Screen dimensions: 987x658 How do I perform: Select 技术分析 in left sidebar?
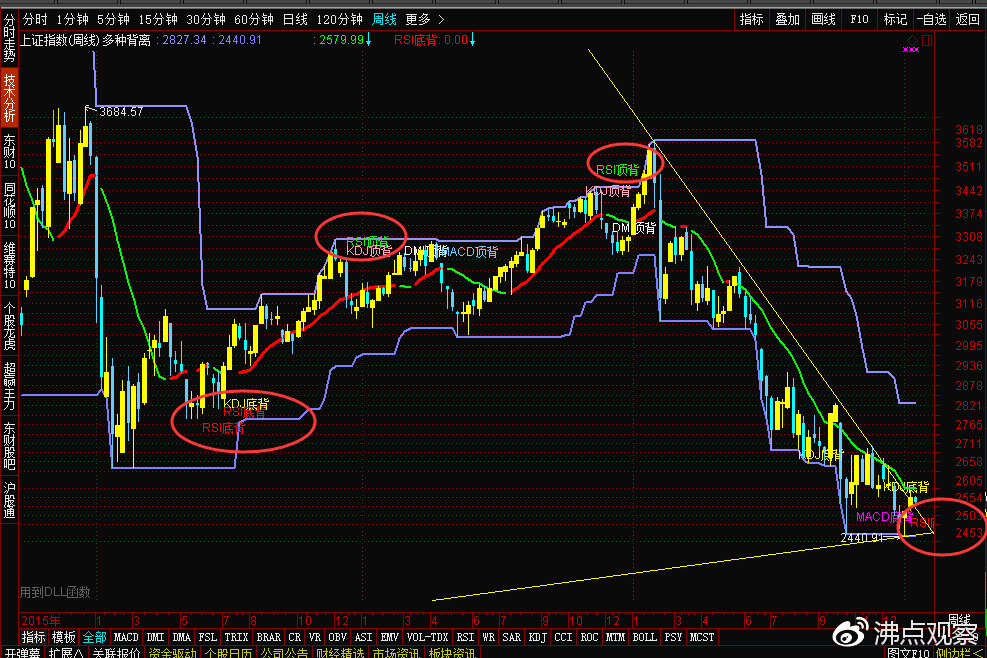click(9, 97)
